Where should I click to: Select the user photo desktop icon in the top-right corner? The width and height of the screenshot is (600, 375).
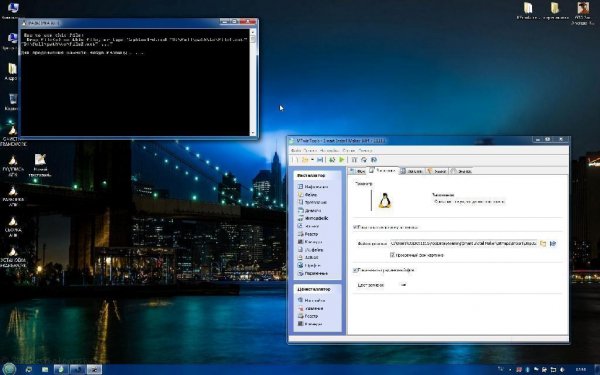coord(583,13)
